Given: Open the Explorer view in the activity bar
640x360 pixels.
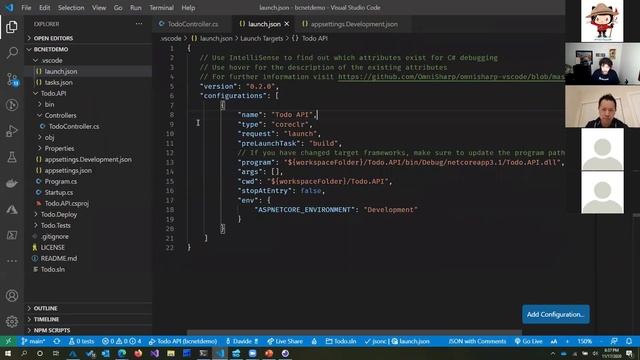Looking at the screenshot, I should (12, 27).
